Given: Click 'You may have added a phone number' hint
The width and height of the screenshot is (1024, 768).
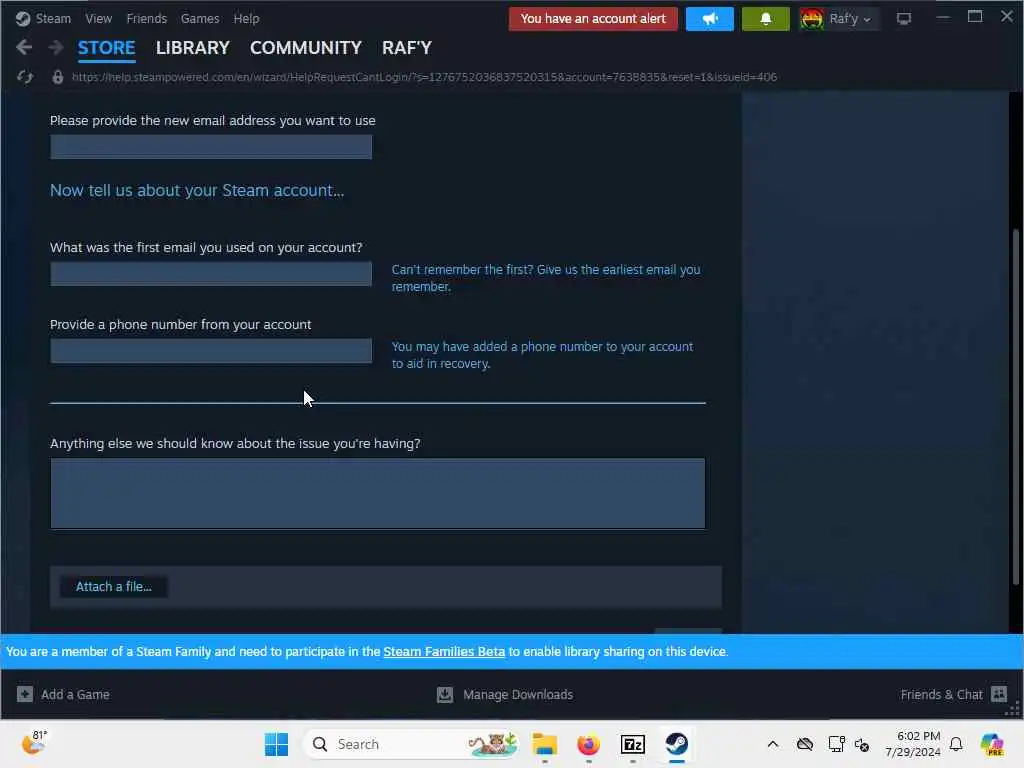Looking at the screenshot, I should (x=542, y=355).
